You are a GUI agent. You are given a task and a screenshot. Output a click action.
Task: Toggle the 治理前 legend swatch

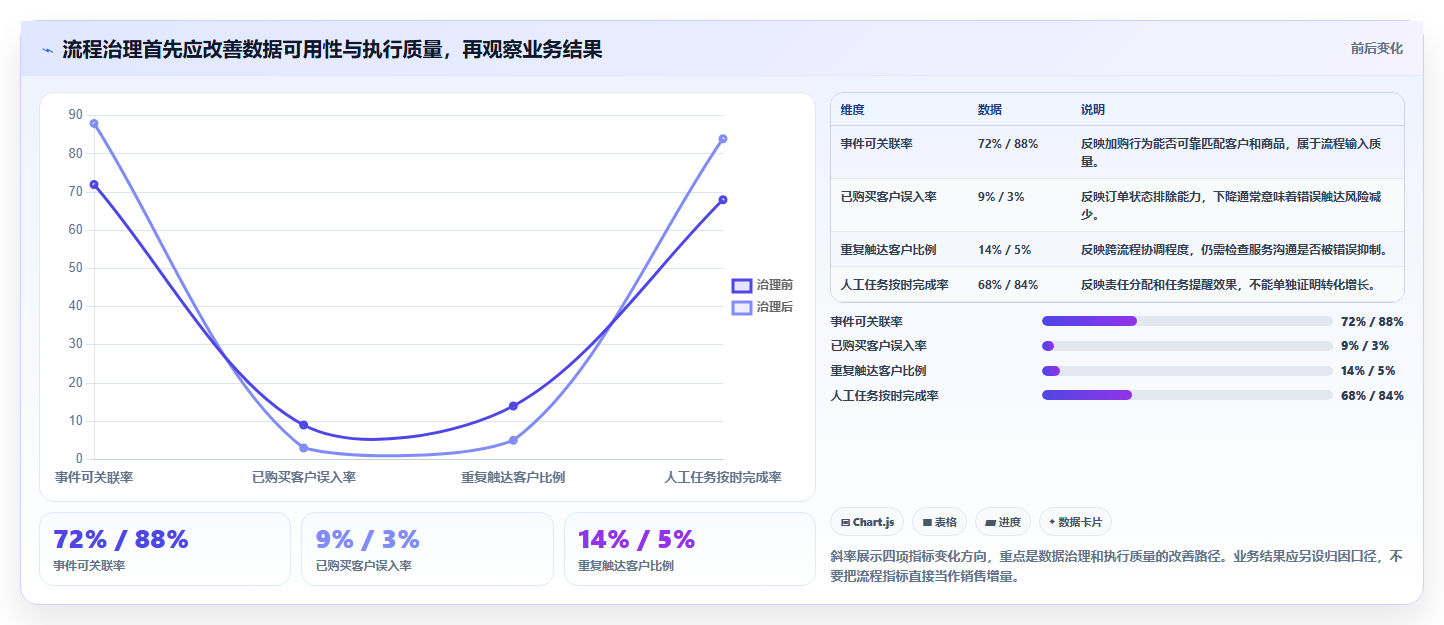741,285
